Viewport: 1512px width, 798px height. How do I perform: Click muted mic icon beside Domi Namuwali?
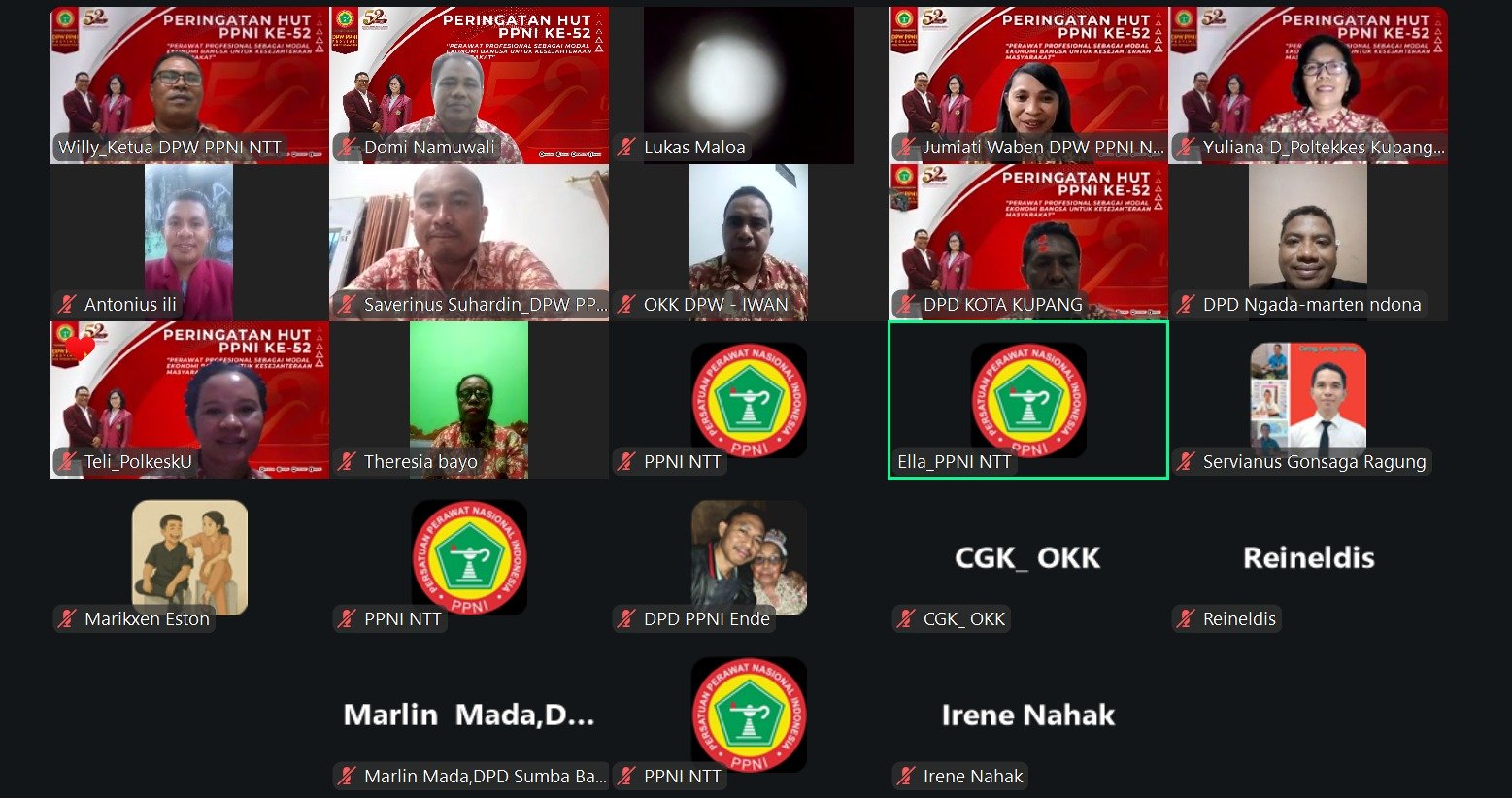coord(347,148)
